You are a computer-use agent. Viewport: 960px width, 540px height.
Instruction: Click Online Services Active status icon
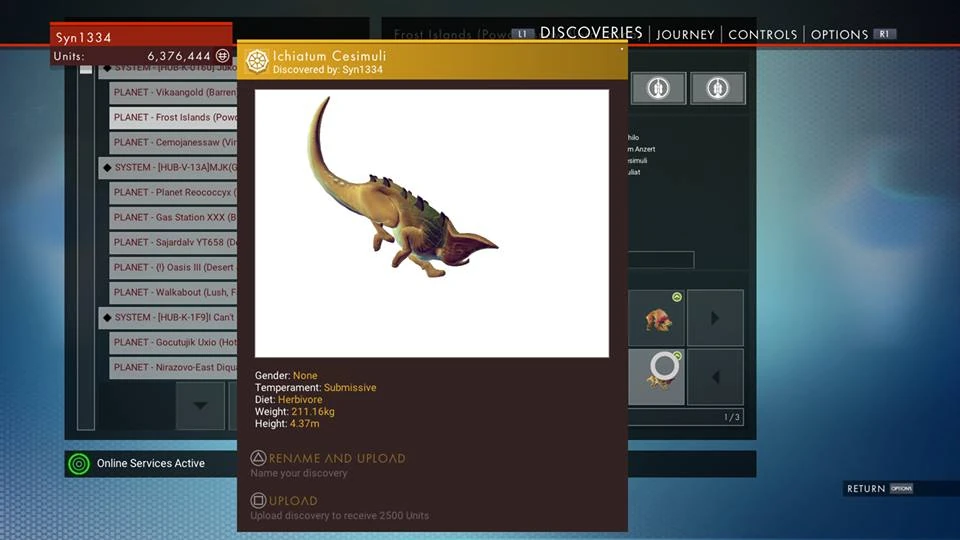click(x=78, y=463)
